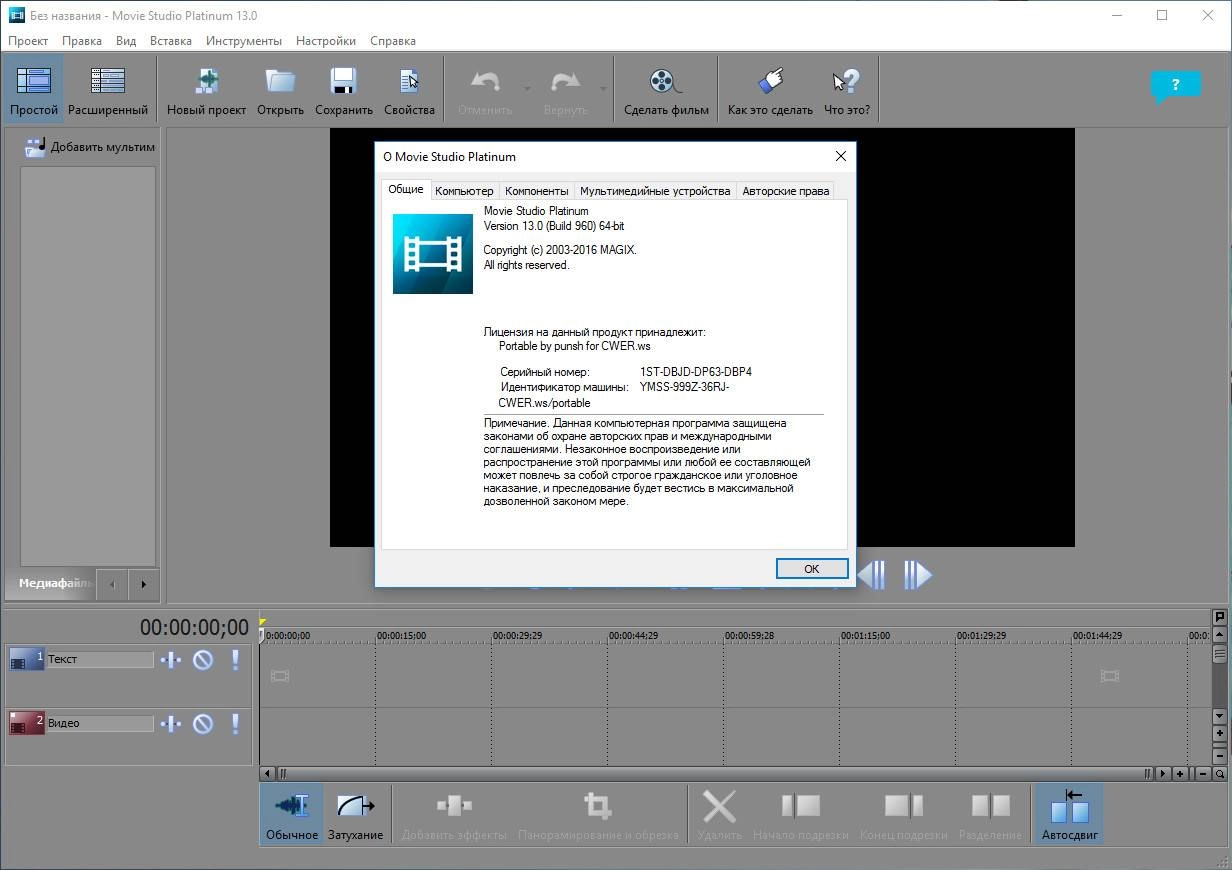Toggle Автосдвиг (Auto ripple) mode
The image size is (1232, 870).
coord(1070,814)
